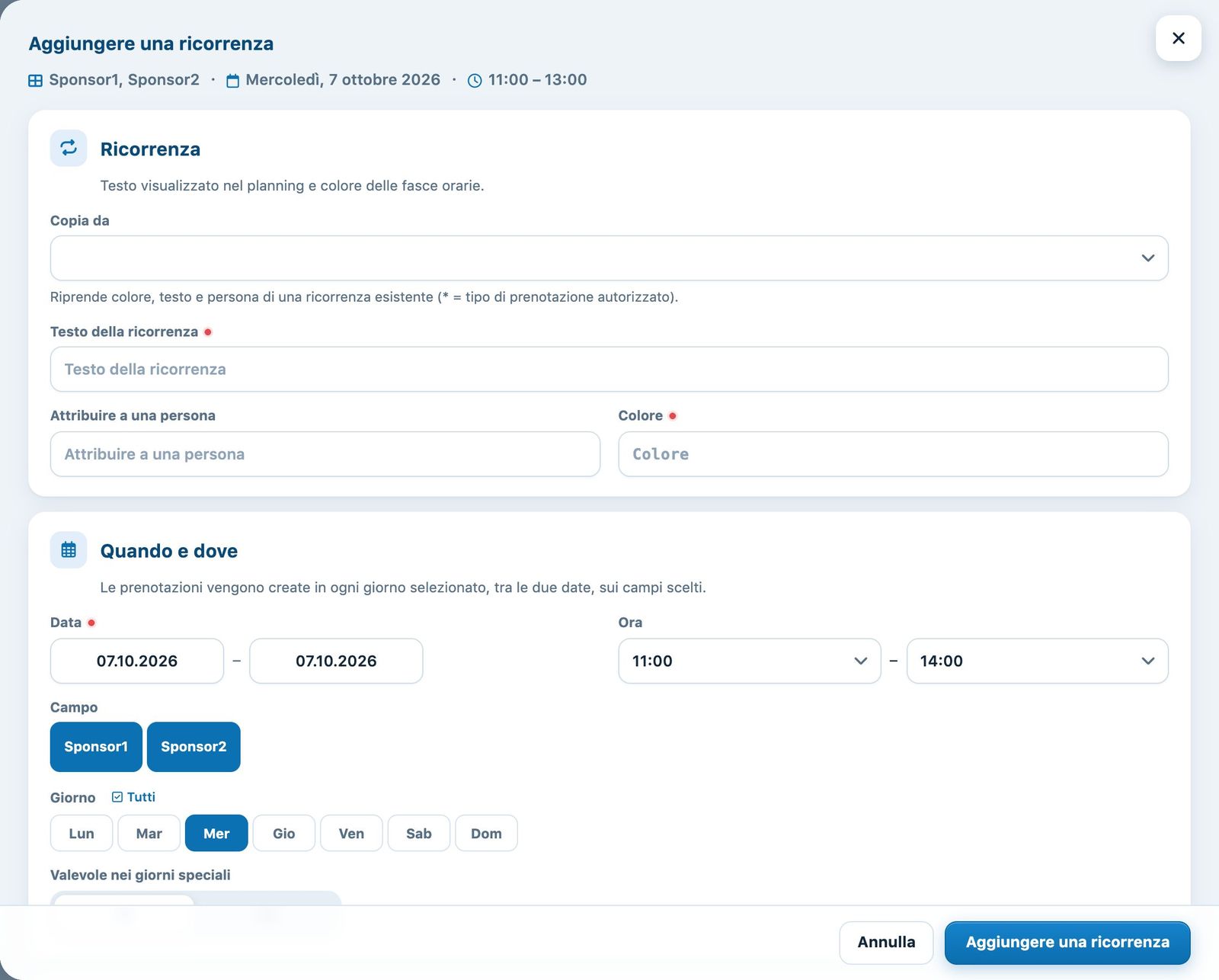Viewport: 1219px width, 980px height.
Task: Toggle the Mer day button
Action: [216, 833]
